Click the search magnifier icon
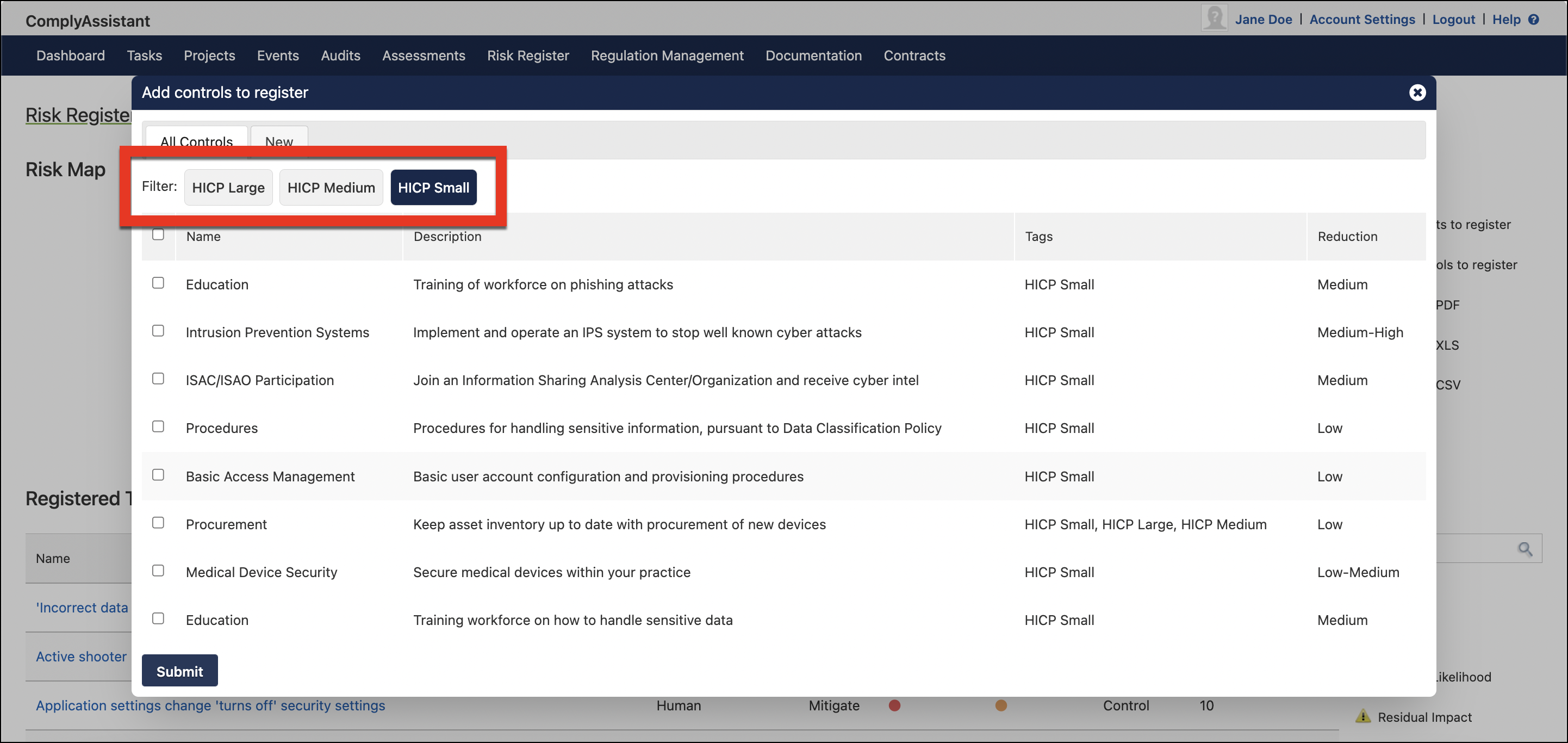 [x=1525, y=549]
